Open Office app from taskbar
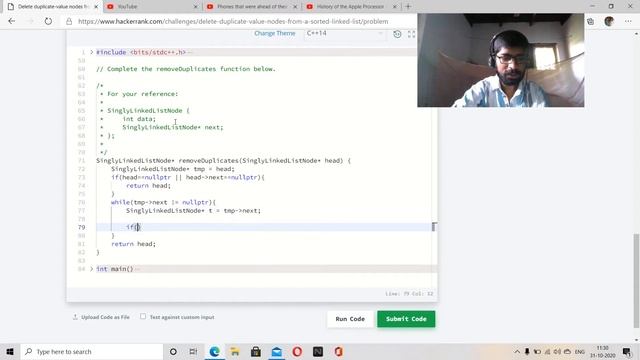640x360 pixels. click(x=339, y=351)
